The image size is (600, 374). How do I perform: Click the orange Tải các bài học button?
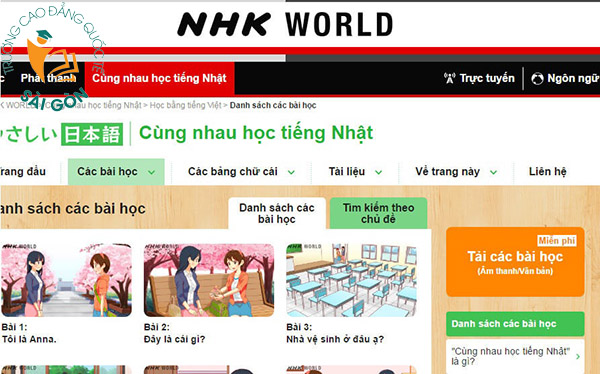pos(515,262)
